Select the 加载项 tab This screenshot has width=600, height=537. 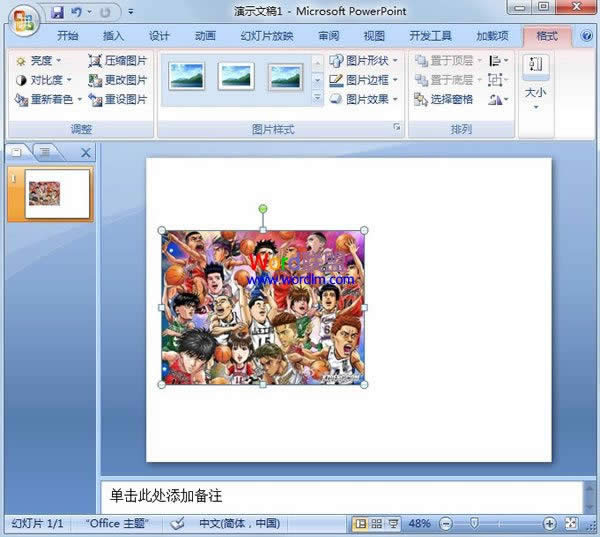click(x=492, y=36)
